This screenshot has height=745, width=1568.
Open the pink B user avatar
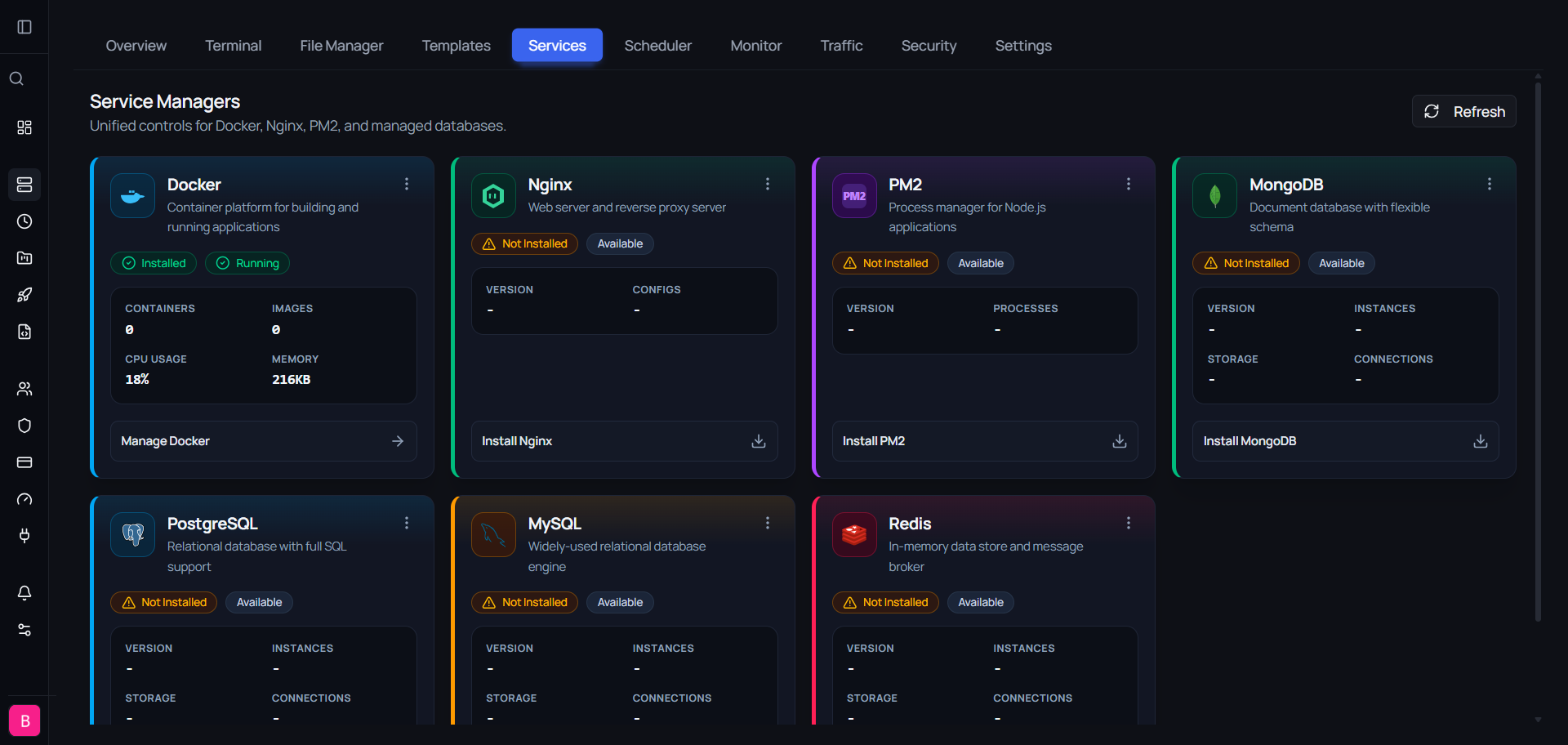(x=24, y=720)
